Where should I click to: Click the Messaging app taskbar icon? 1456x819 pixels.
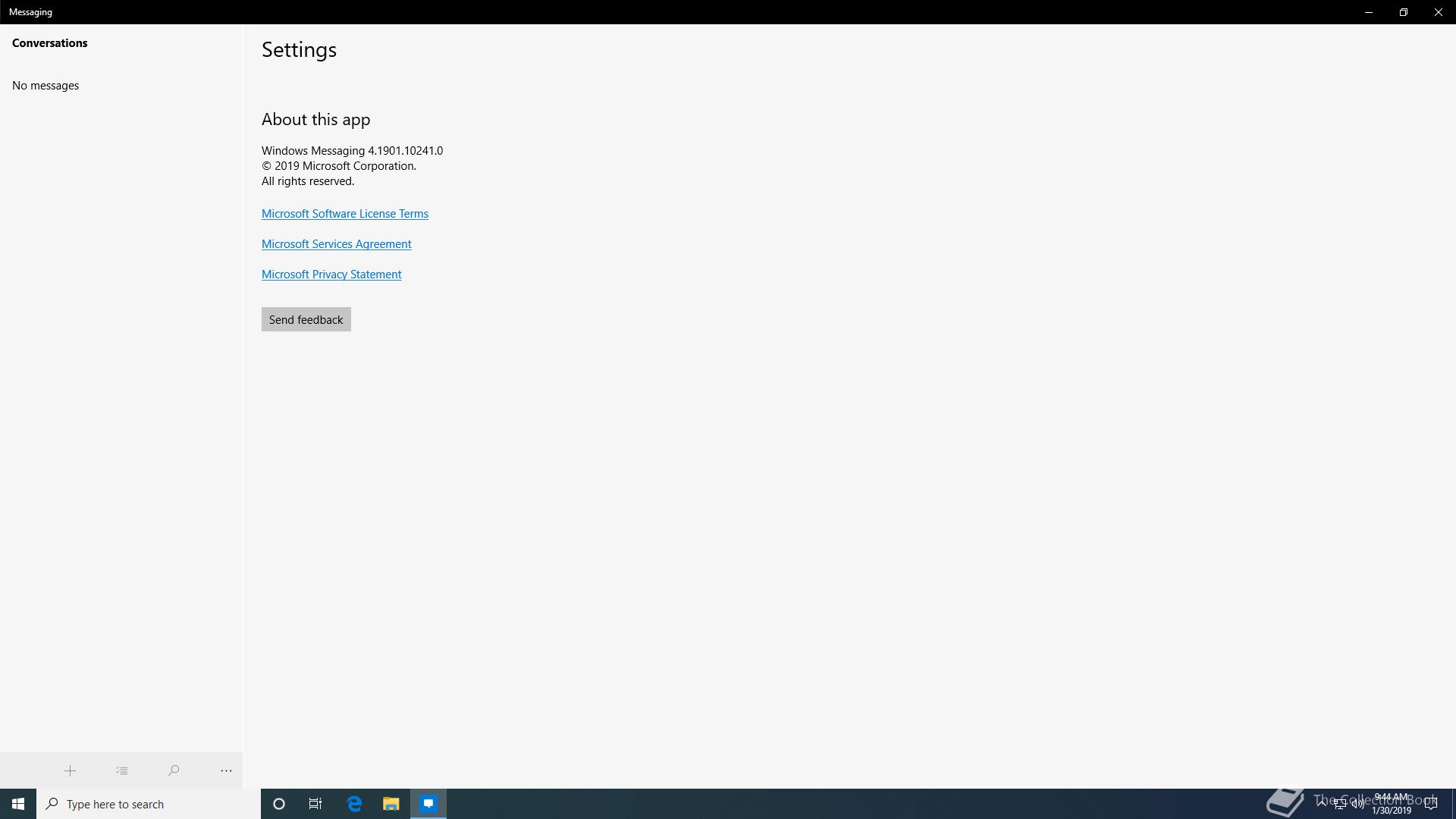tap(428, 804)
